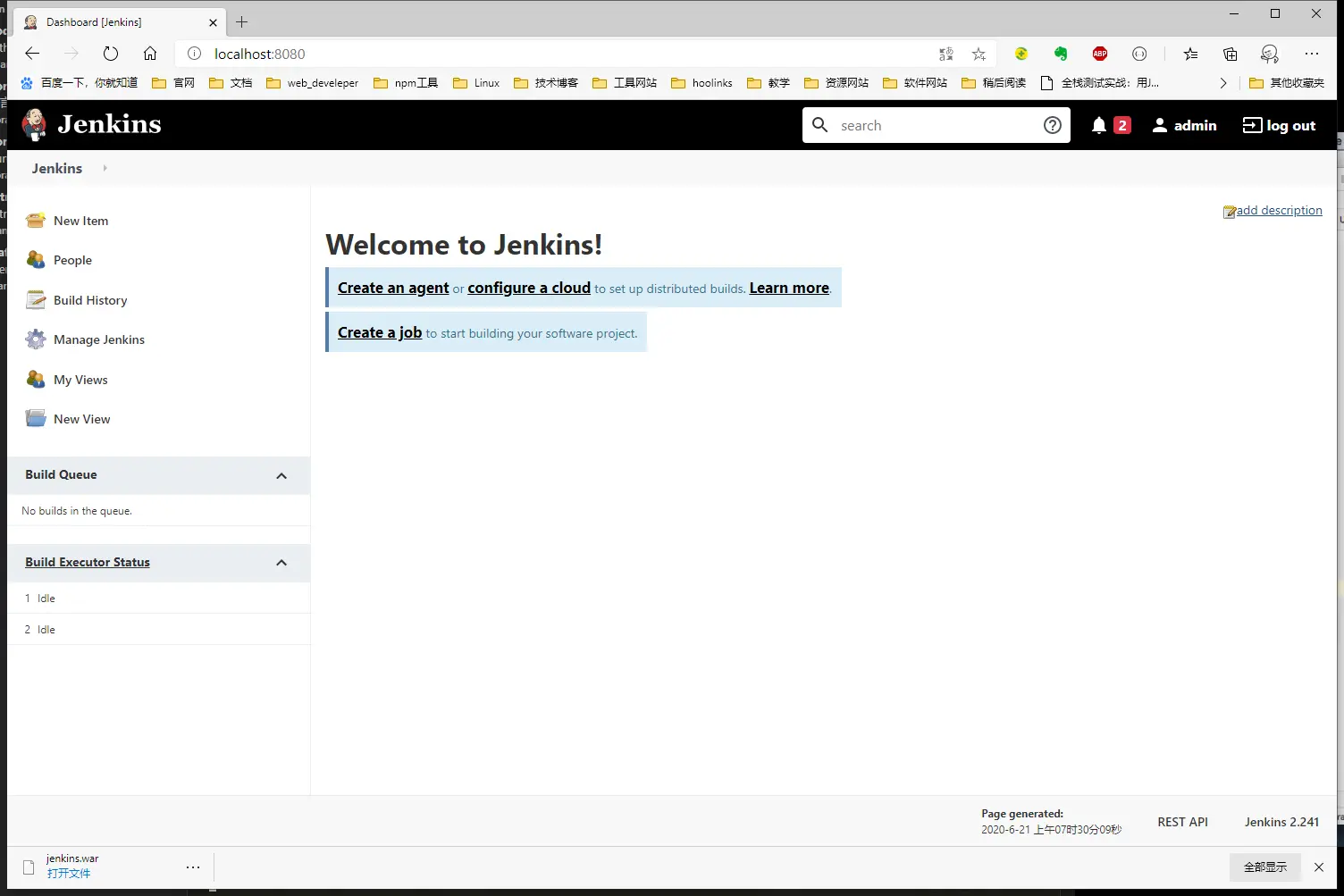Add this page to favorites with the star icon
This screenshot has width=1344, height=896.
[979, 54]
